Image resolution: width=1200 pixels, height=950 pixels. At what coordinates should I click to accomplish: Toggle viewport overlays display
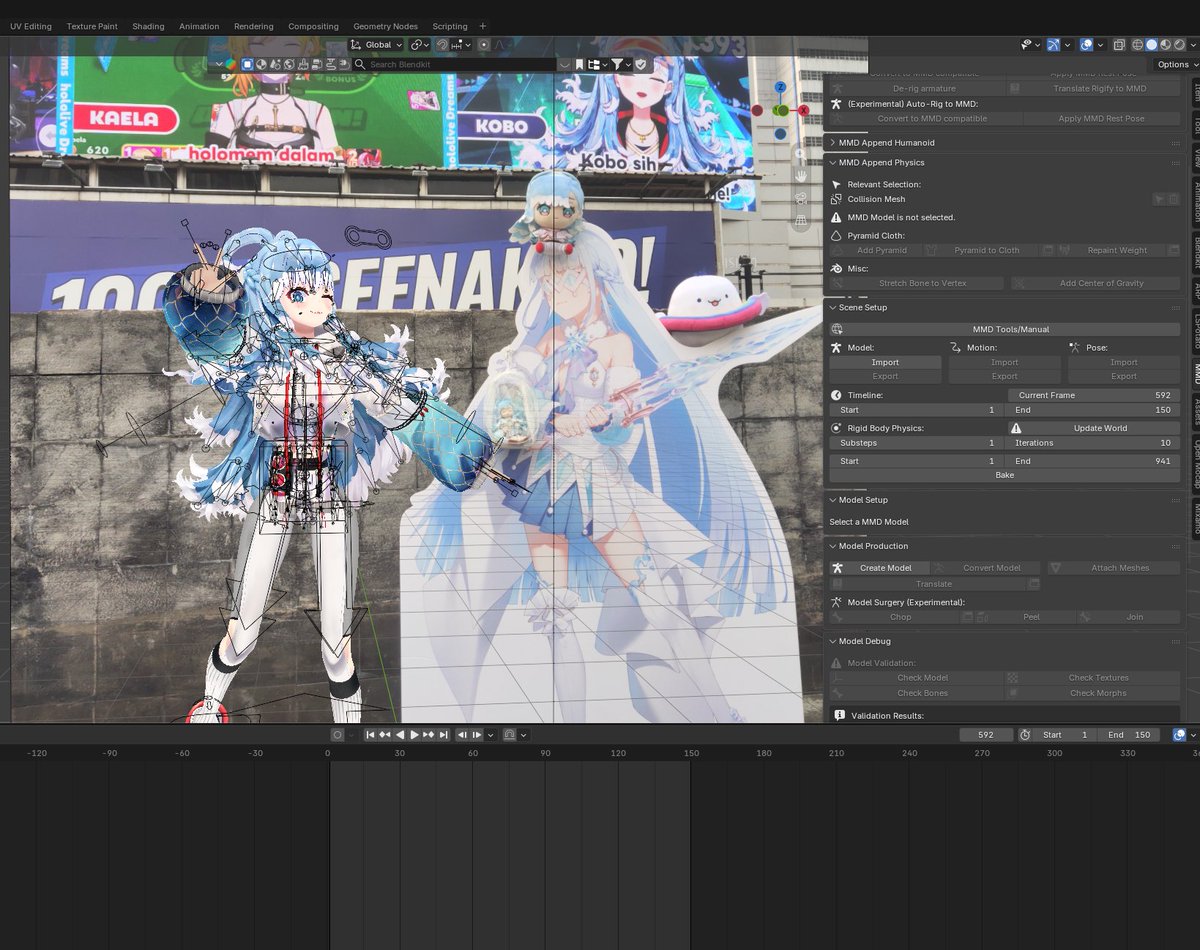[x=1086, y=45]
